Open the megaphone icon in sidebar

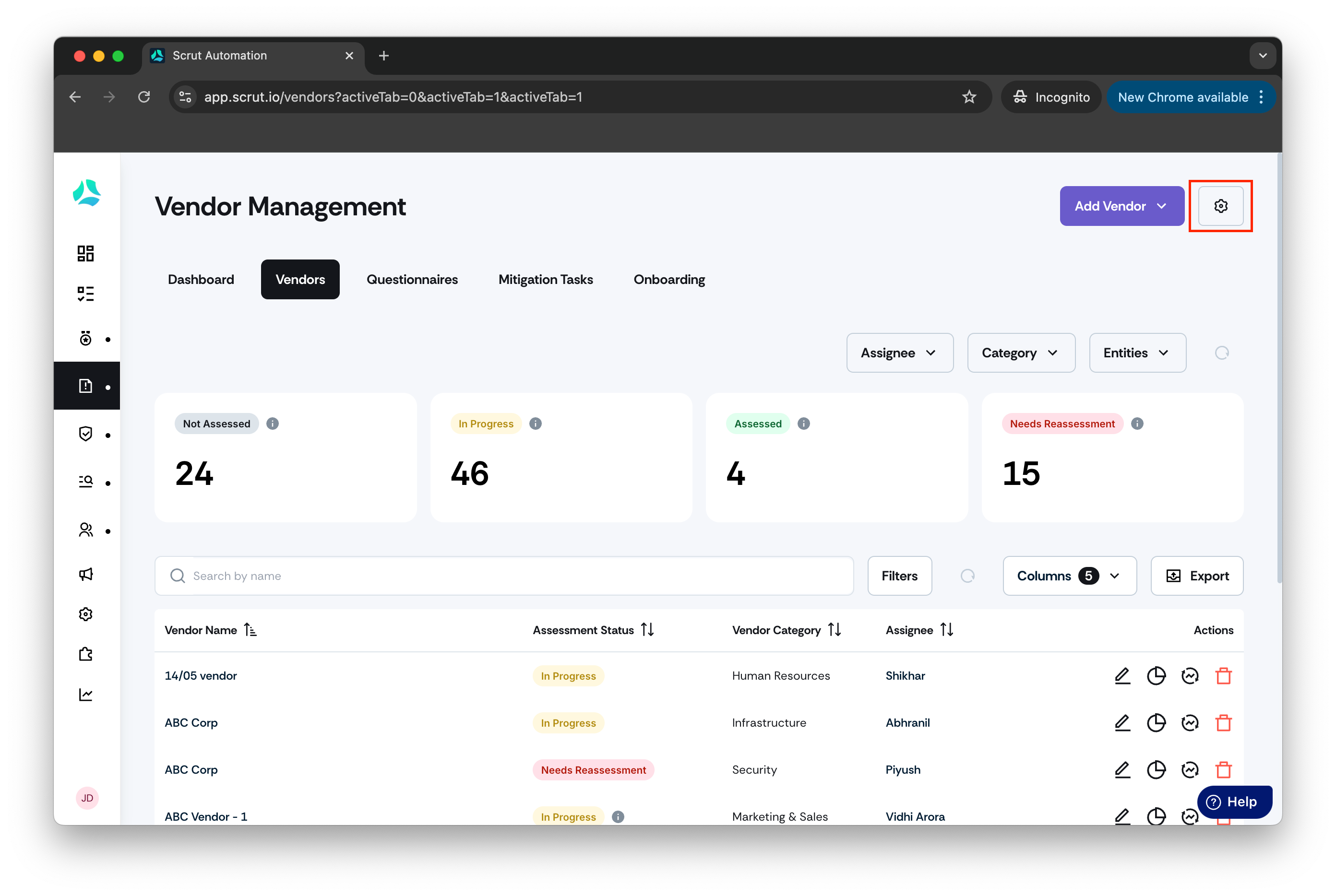pyautogui.click(x=86, y=574)
